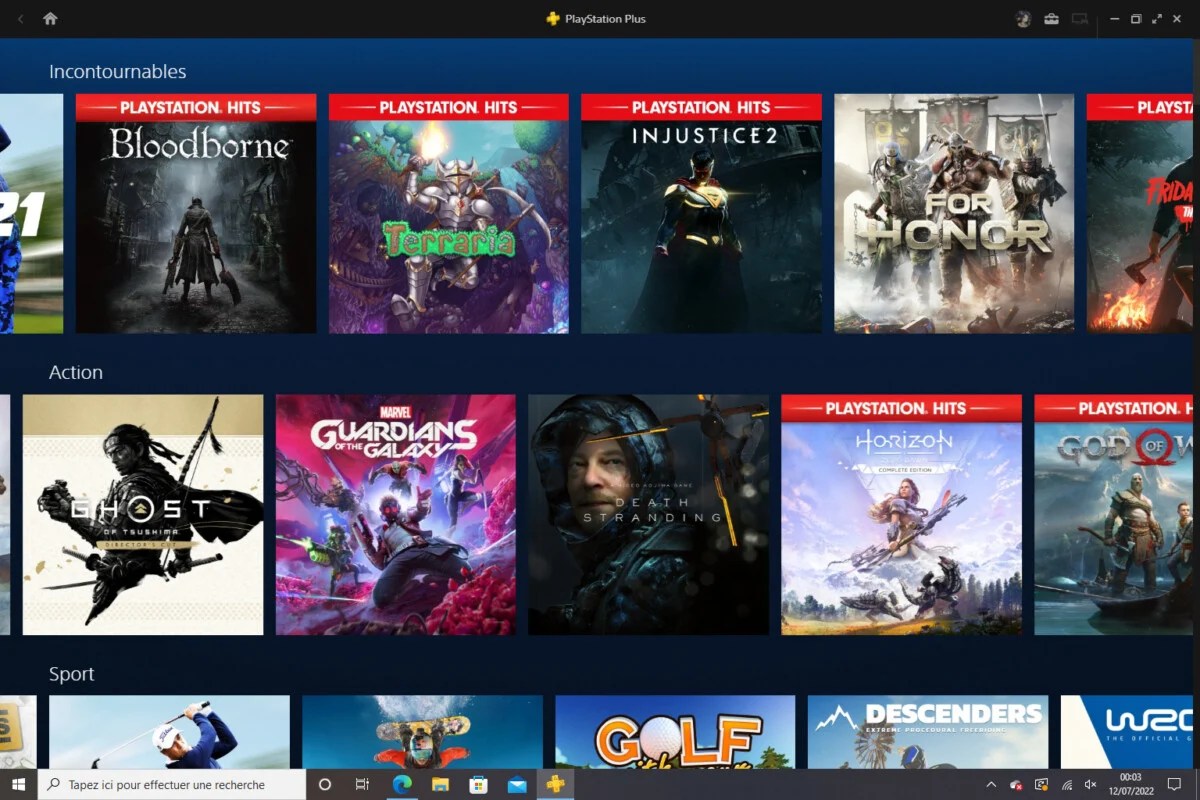Open the For Honor game tile
This screenshot has height=800, width=1200.
(x=954, y=213)
